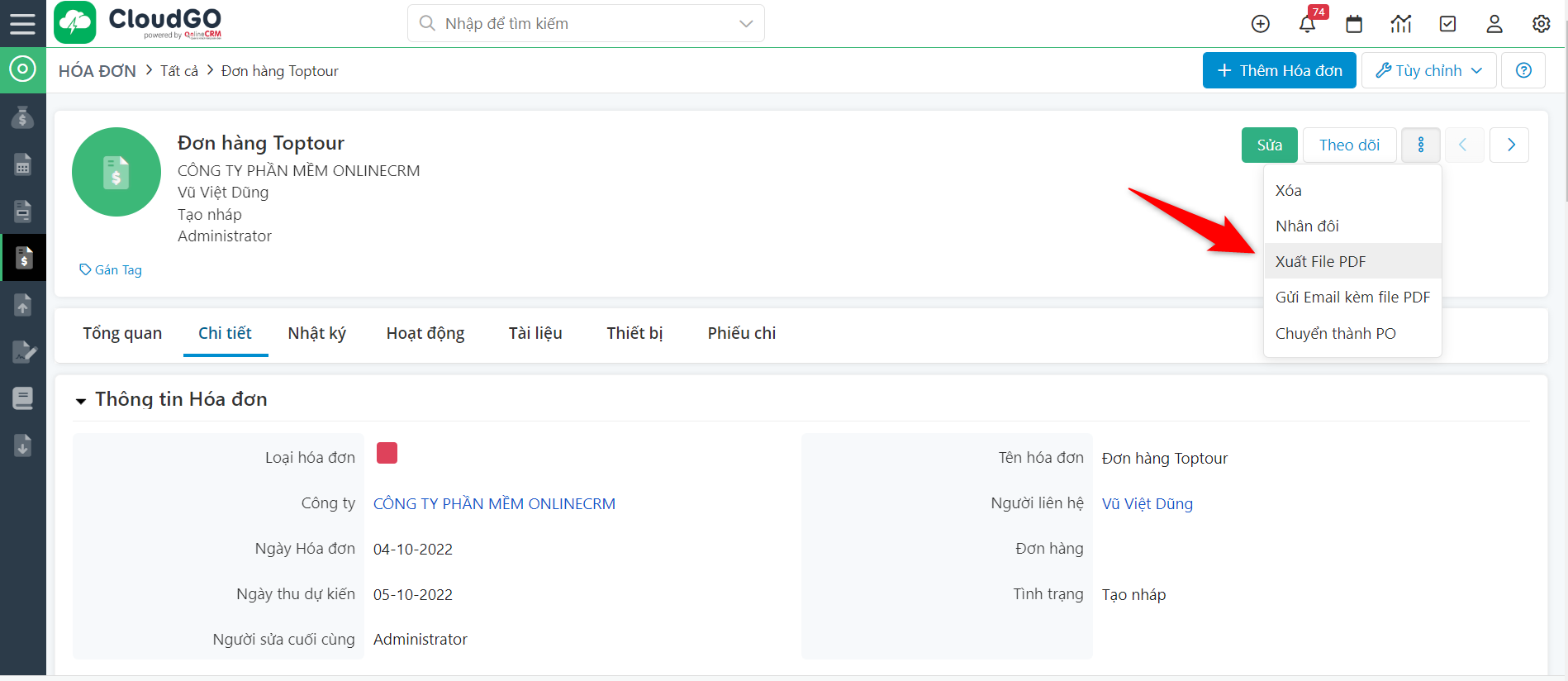Expand the search box dropdown arrow
1568x681 pixels.
pos(746,24)
